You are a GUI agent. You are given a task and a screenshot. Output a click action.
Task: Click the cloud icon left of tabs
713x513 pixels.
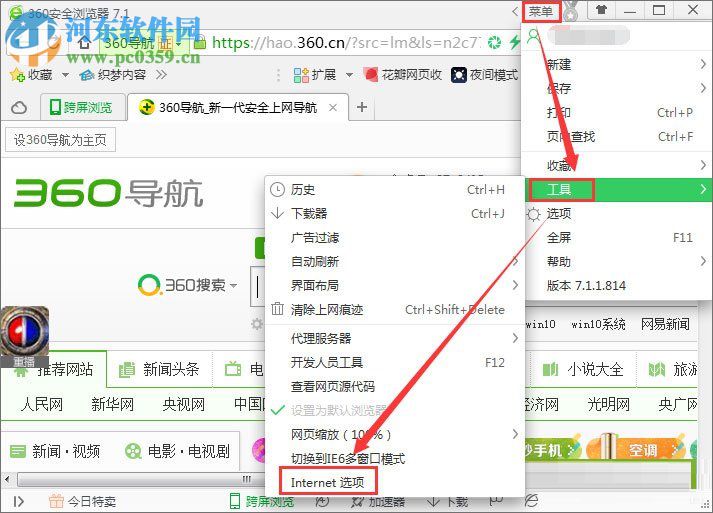tap(19, 108)
